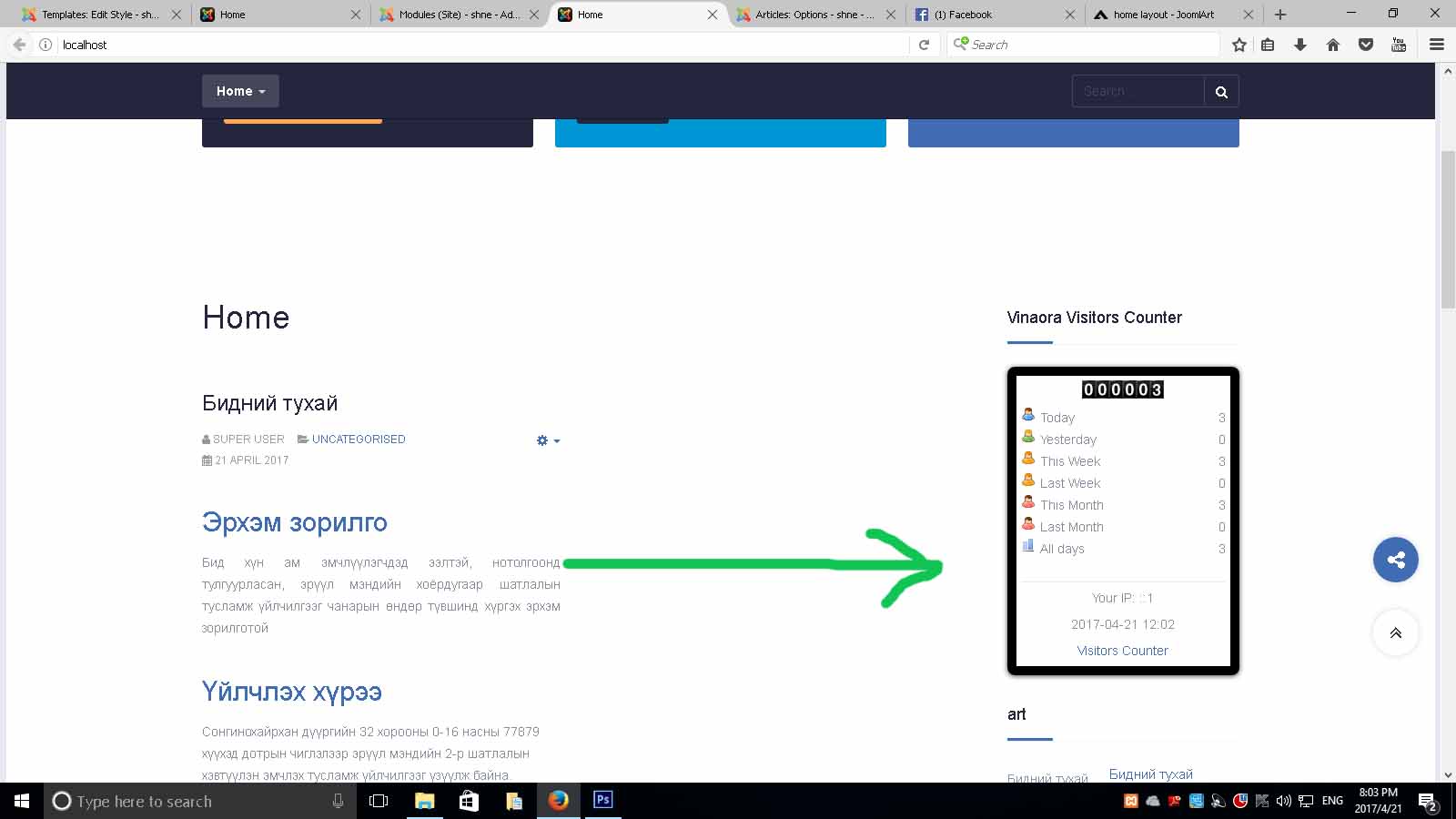The image size is (1456, 819).
Task: Click the back-to-top double chevron button
Action: [1396, 632]
